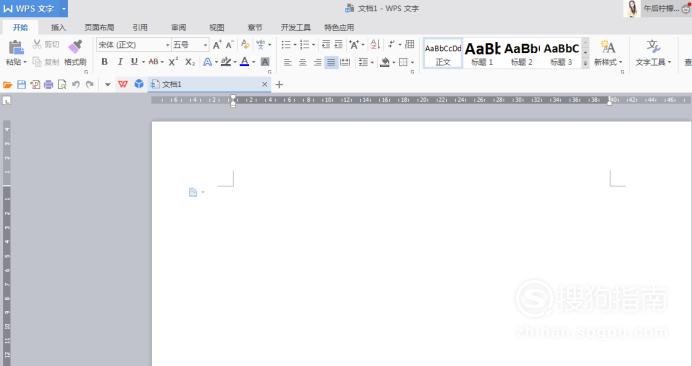Viewport: 692px width, 366px height.
Task: Open font color dropdown arrow
Action: click(x=253, y=62)
